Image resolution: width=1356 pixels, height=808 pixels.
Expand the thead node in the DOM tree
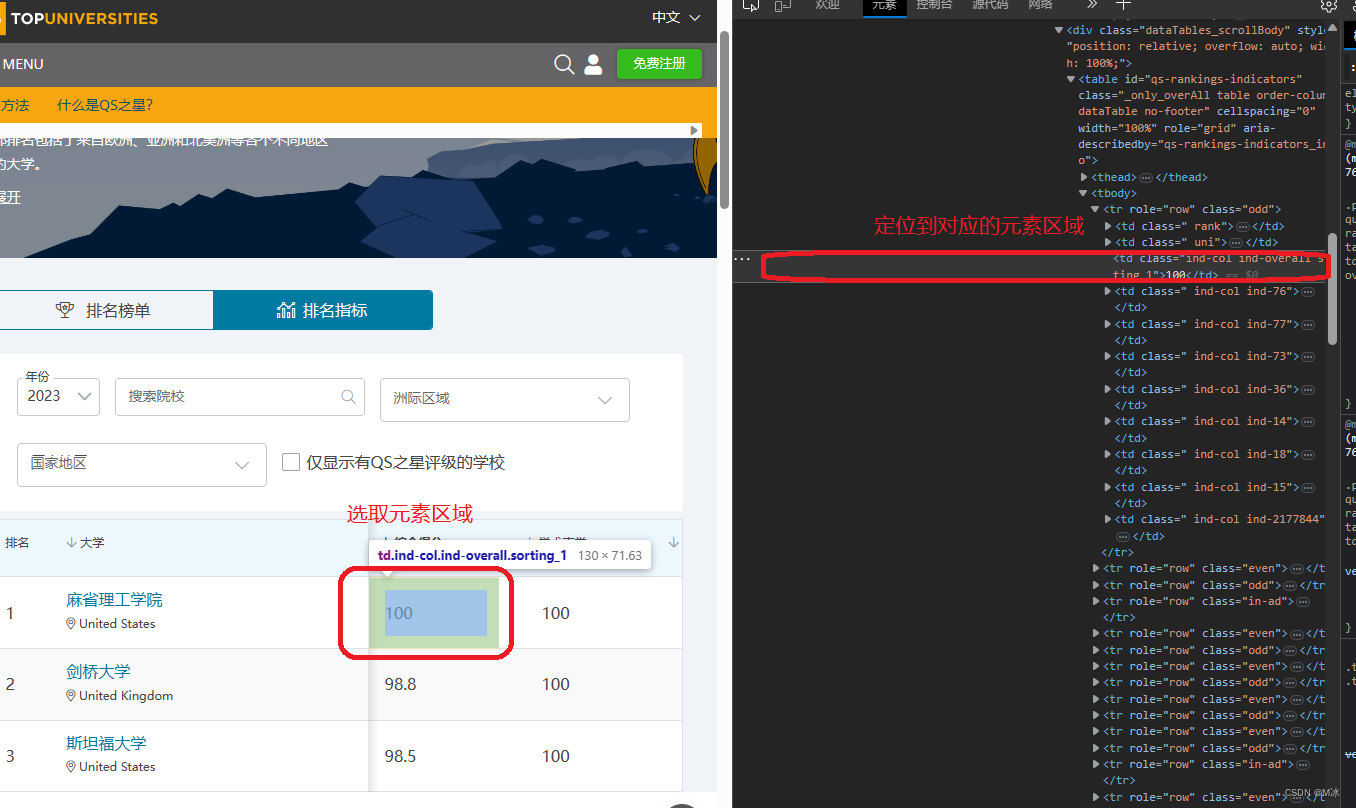(1084, 177)
